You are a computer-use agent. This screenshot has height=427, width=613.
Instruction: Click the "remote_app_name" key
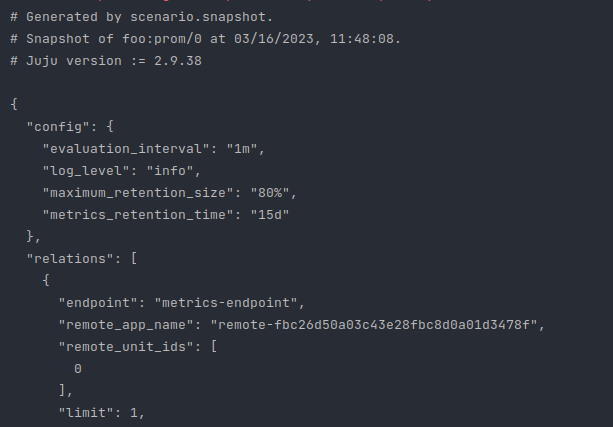click(x=126, y=325)
